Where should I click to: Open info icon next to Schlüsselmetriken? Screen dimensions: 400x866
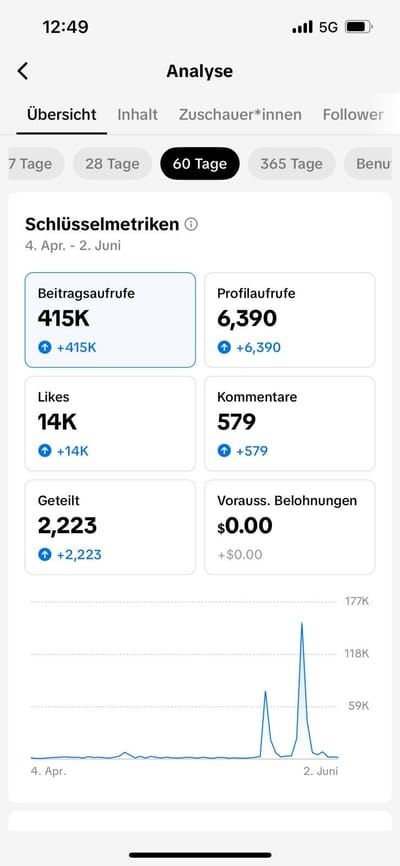pos(191,224)
